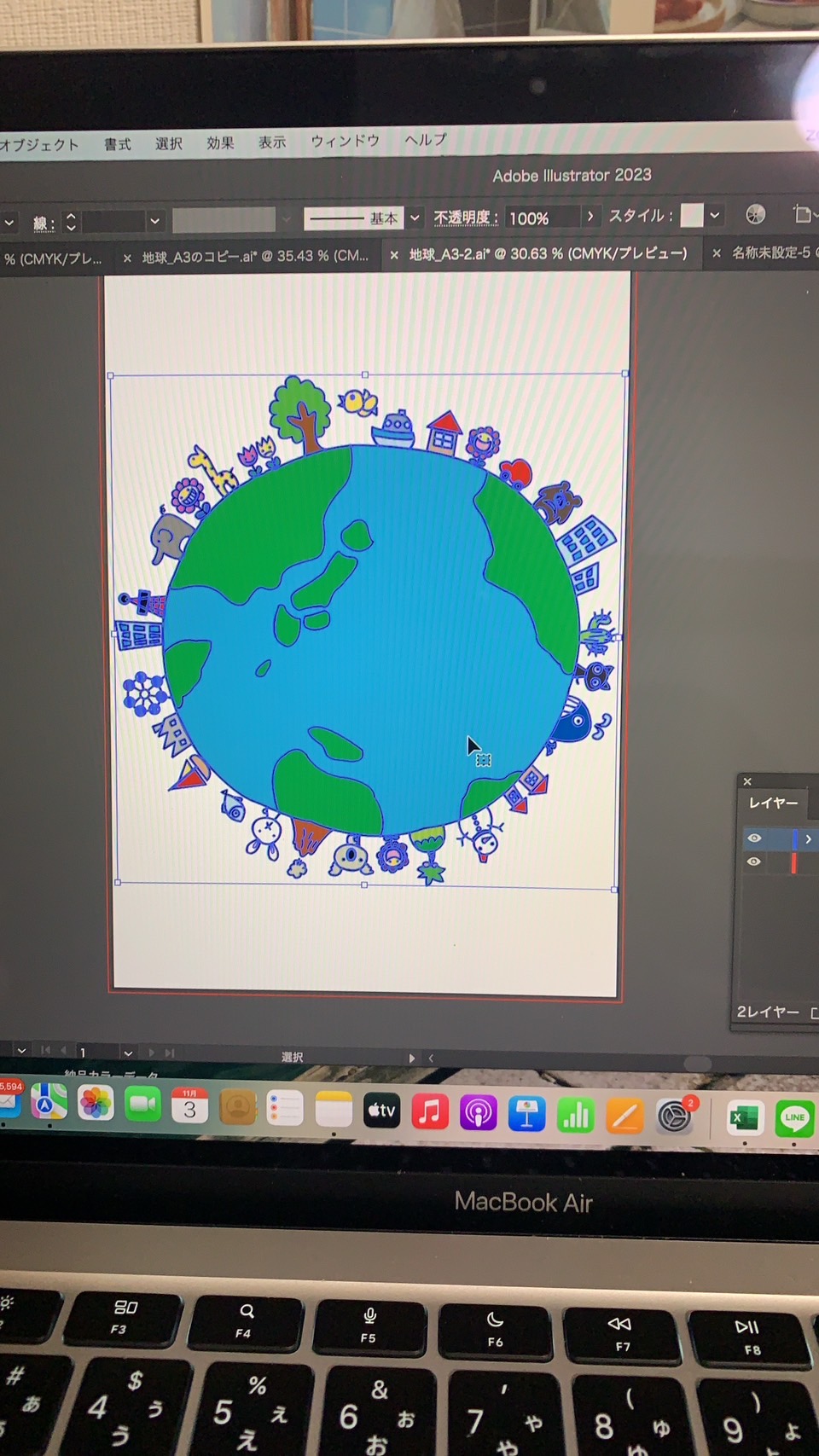Open the オブジェクト menu
The height and width of the screenshot is (1456, 819).
pos(39,145)
